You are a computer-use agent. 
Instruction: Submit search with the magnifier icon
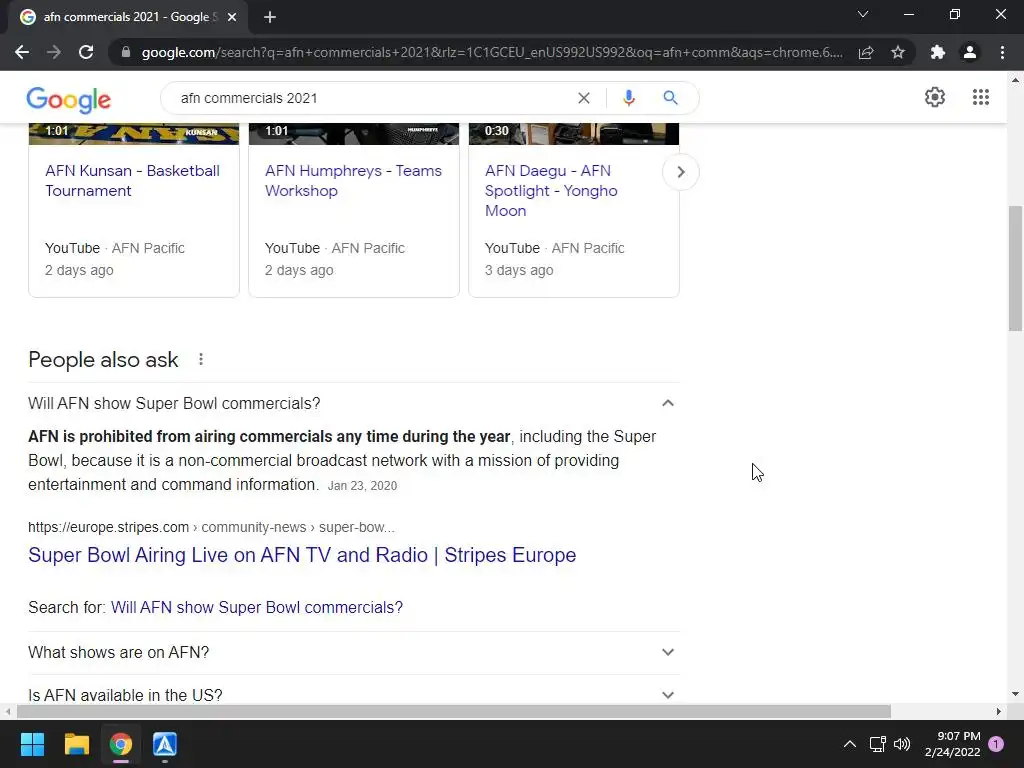(670, 98)
